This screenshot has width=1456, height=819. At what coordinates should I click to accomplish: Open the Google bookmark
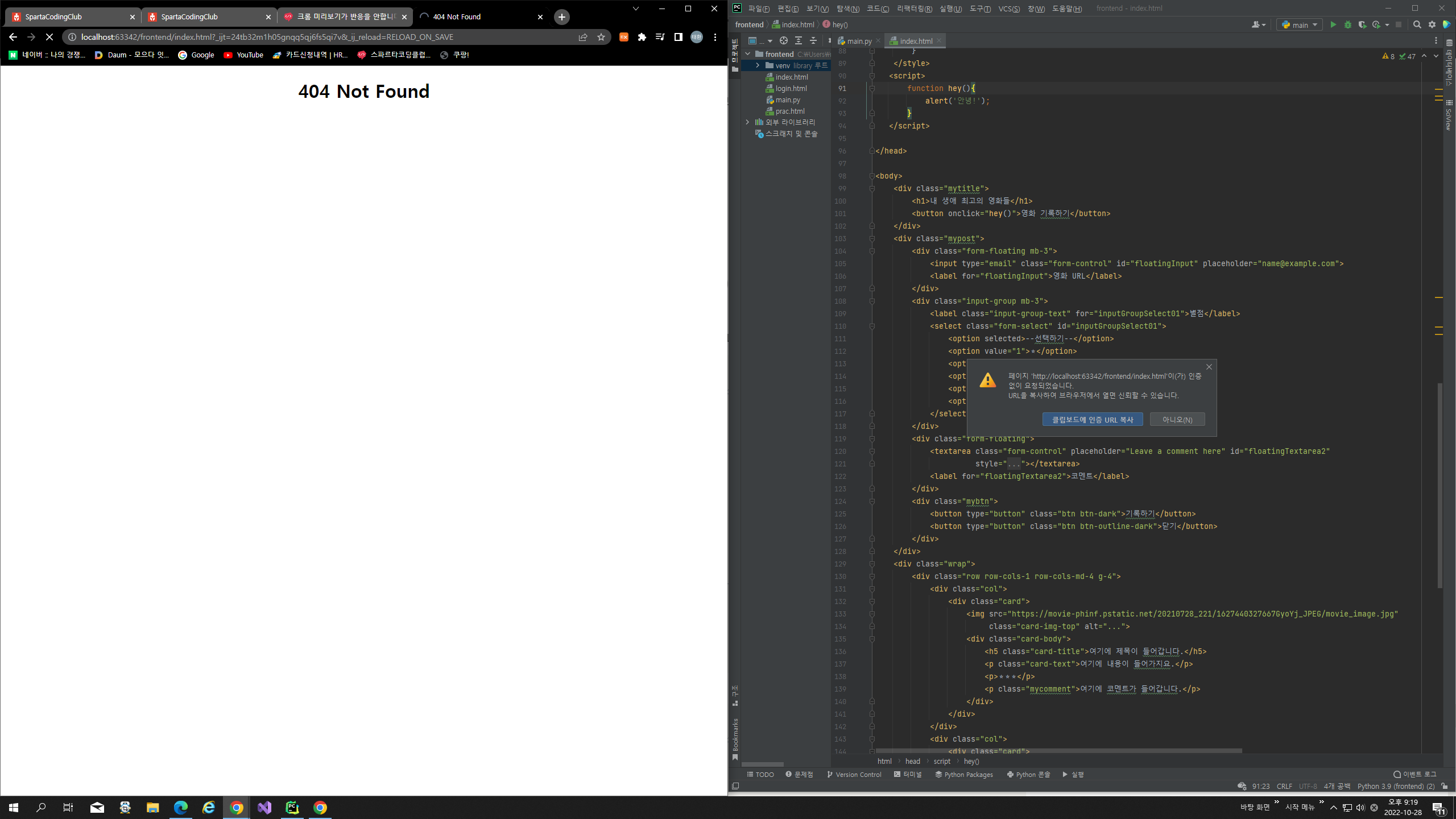[196, 55]
